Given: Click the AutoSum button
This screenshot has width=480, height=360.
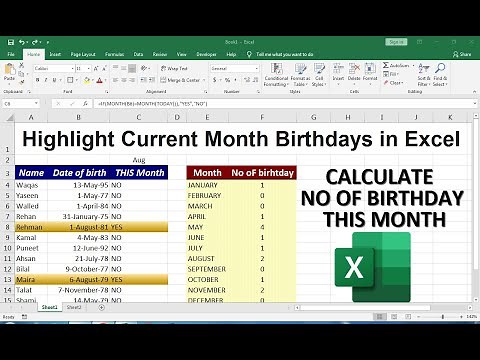Looking at the screenshot, I should pos(396,65).
